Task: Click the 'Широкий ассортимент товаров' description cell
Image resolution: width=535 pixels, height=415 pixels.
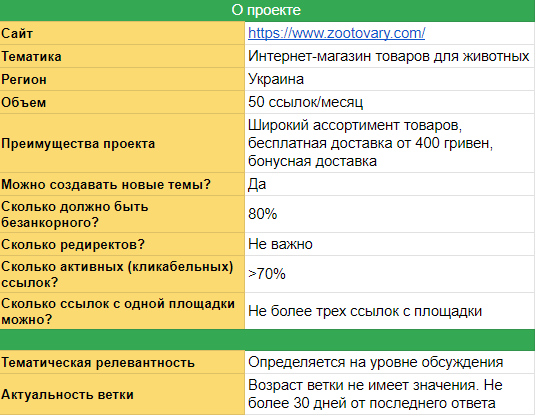Action: 390,143
